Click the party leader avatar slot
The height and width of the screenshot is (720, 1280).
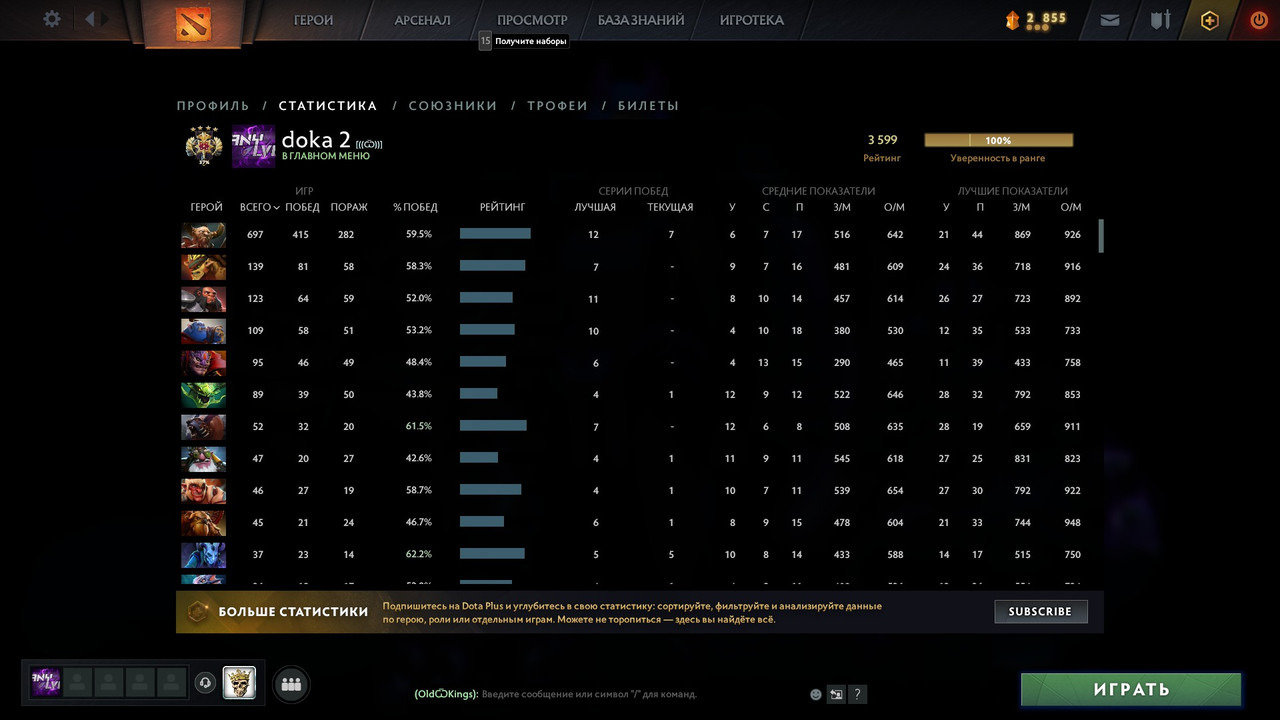tap(46, 682)
